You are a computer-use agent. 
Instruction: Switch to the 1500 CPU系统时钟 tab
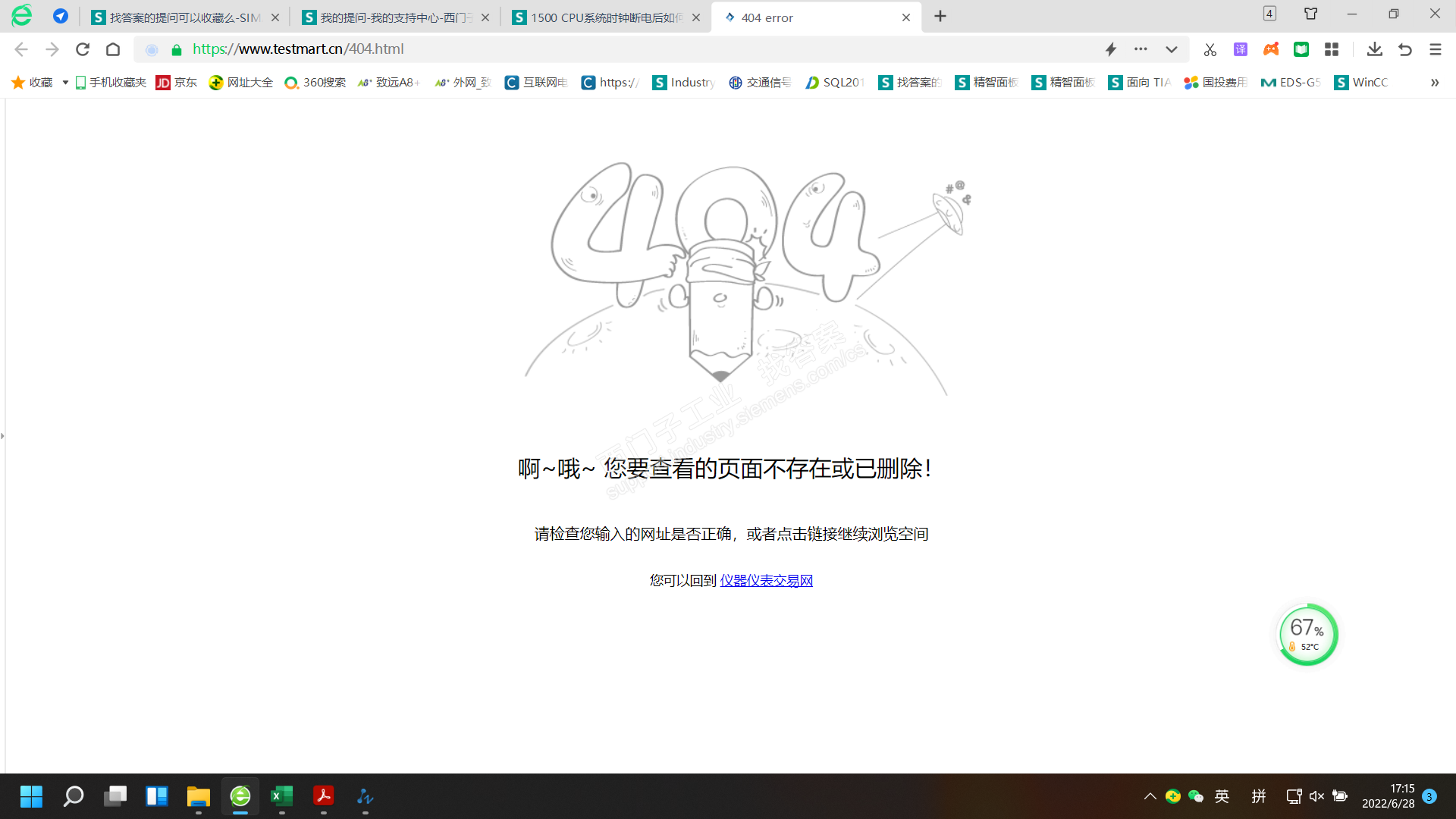[x=599, y=17]
